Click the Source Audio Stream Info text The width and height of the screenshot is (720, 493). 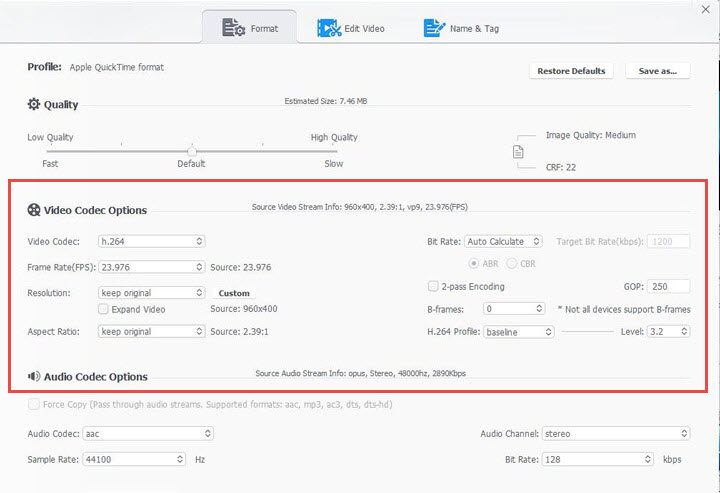pos(360,373)
